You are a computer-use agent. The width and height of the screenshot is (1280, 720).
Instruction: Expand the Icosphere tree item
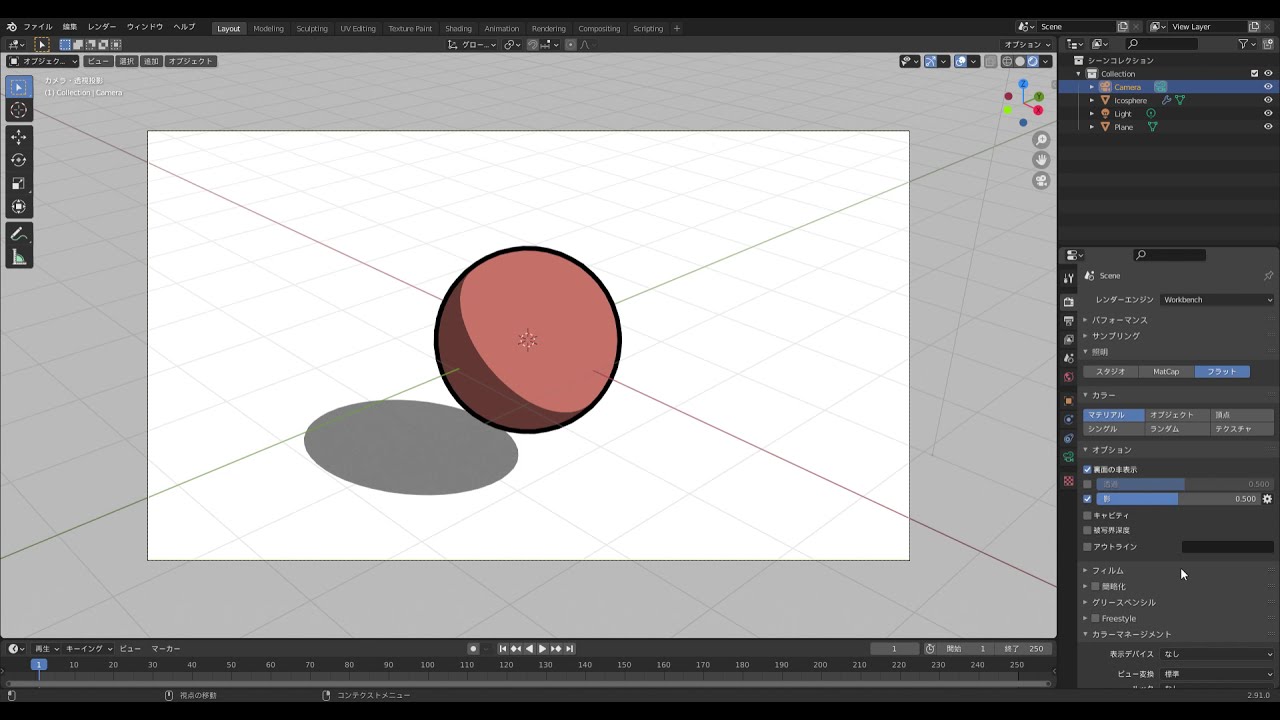(x=1092, y=100)
